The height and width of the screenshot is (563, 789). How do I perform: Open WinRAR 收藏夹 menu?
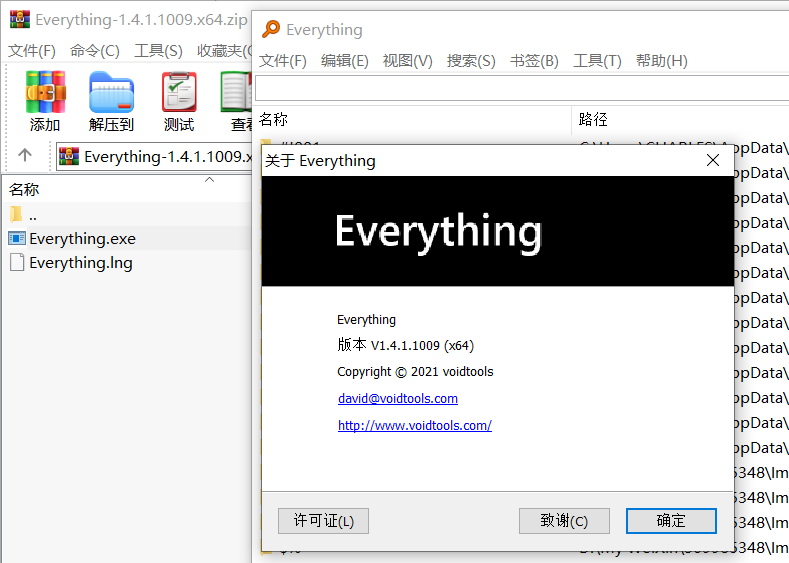224,51
